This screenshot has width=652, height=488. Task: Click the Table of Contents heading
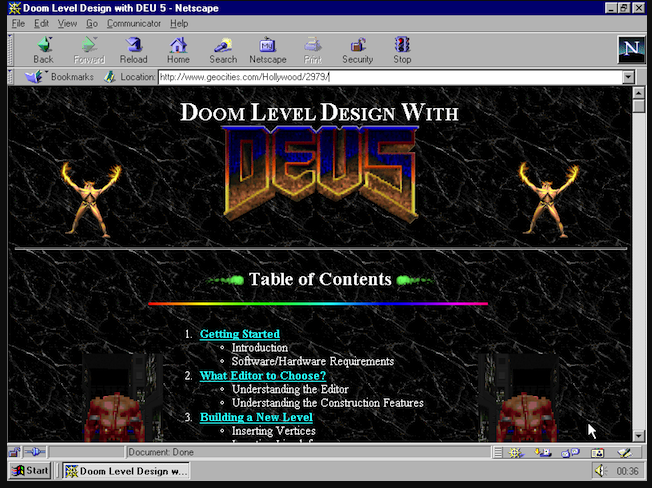[320, 279]
